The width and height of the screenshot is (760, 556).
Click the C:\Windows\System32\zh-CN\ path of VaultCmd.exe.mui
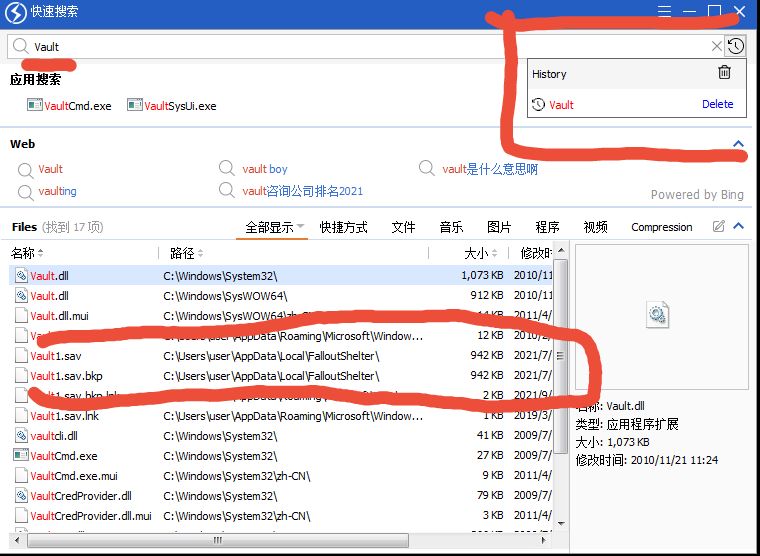237,476
